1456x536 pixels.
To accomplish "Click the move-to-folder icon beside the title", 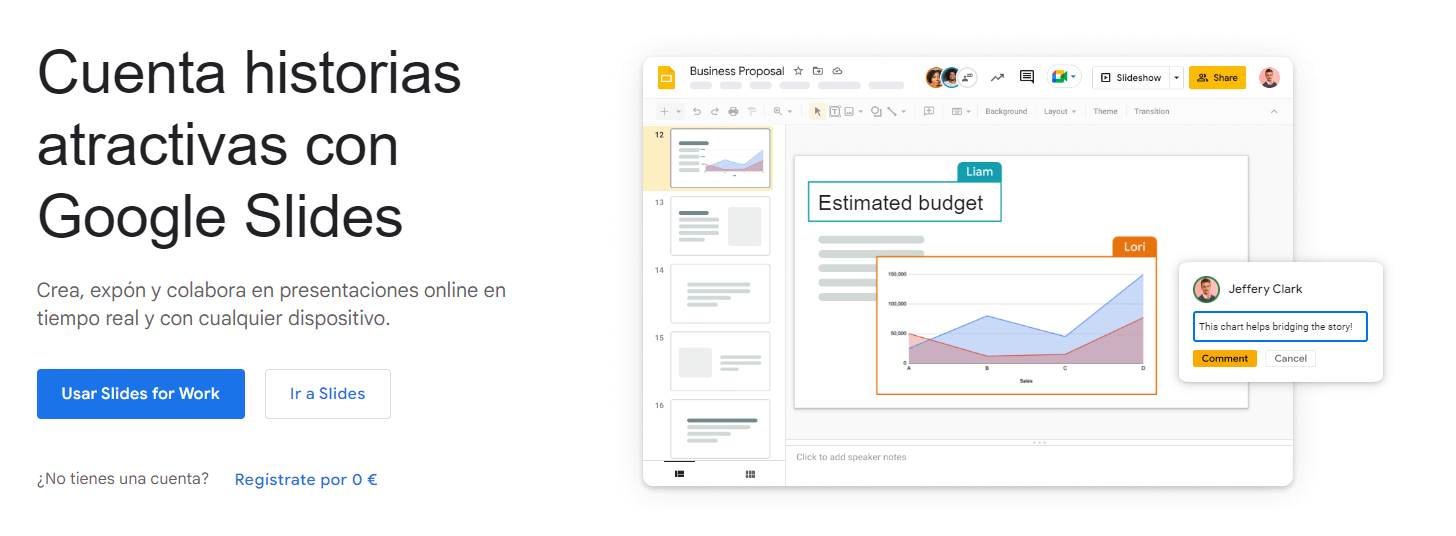I will [818, 71].
